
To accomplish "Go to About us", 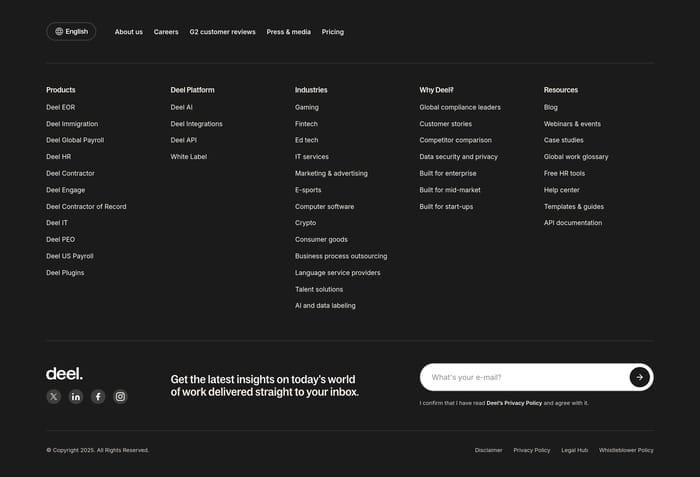I will (x=129, y=32).
